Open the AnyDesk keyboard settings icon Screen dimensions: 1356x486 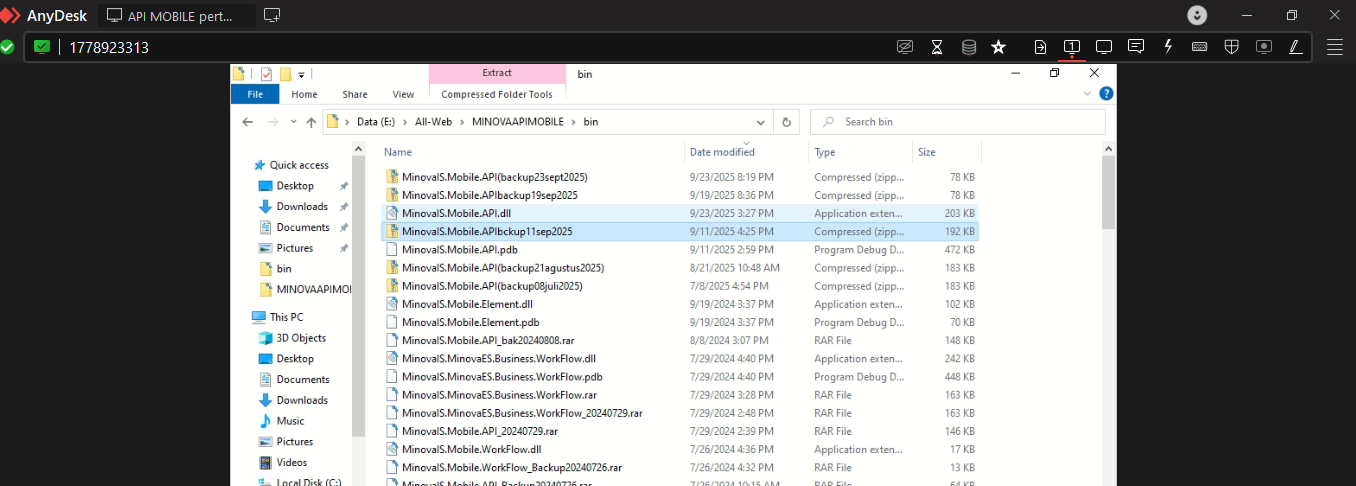pyautogui.click(x=1199, y=47)
